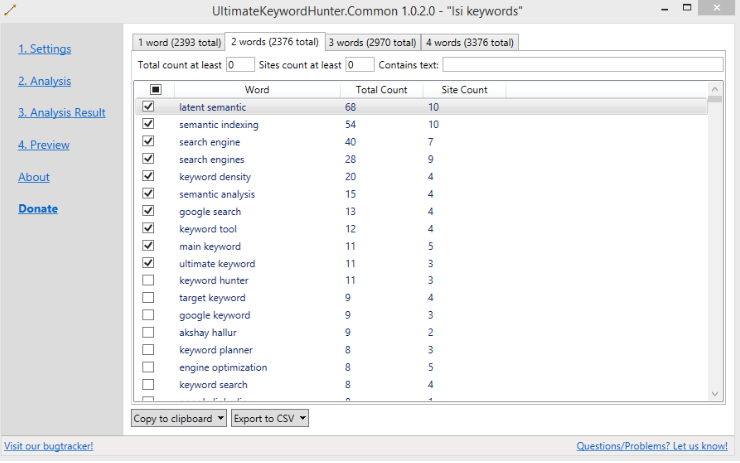Sort by the Total Count column header
The width and height of the screenshot is (740, 463).
tap(381, 90)
